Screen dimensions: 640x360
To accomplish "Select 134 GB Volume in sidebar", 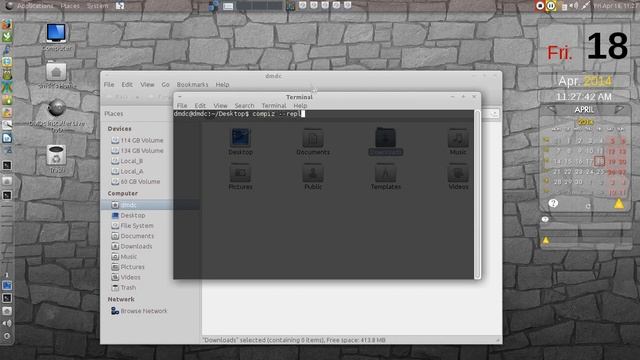I will click(137, 151).
